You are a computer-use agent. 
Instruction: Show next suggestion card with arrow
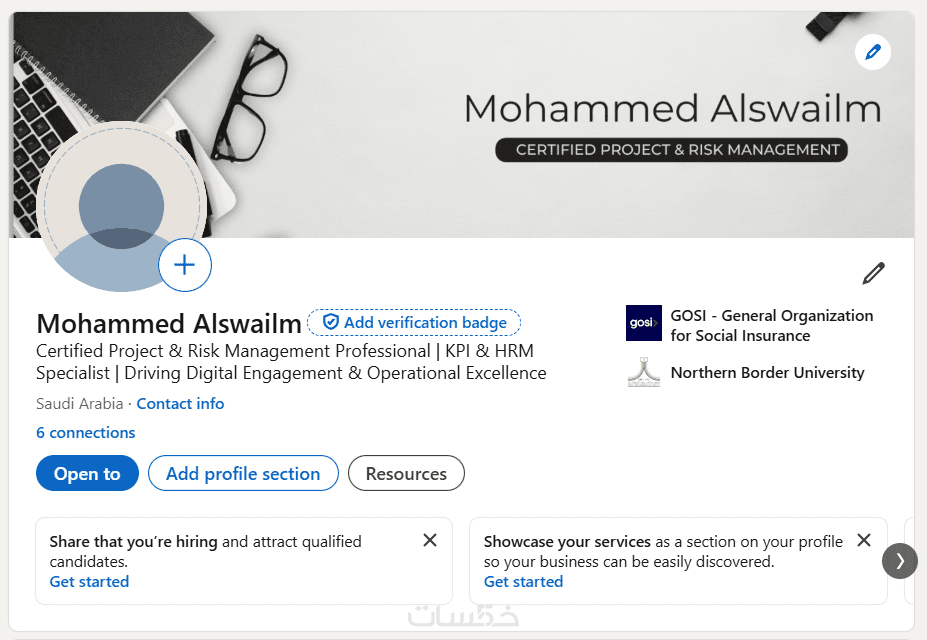point(899,561)
